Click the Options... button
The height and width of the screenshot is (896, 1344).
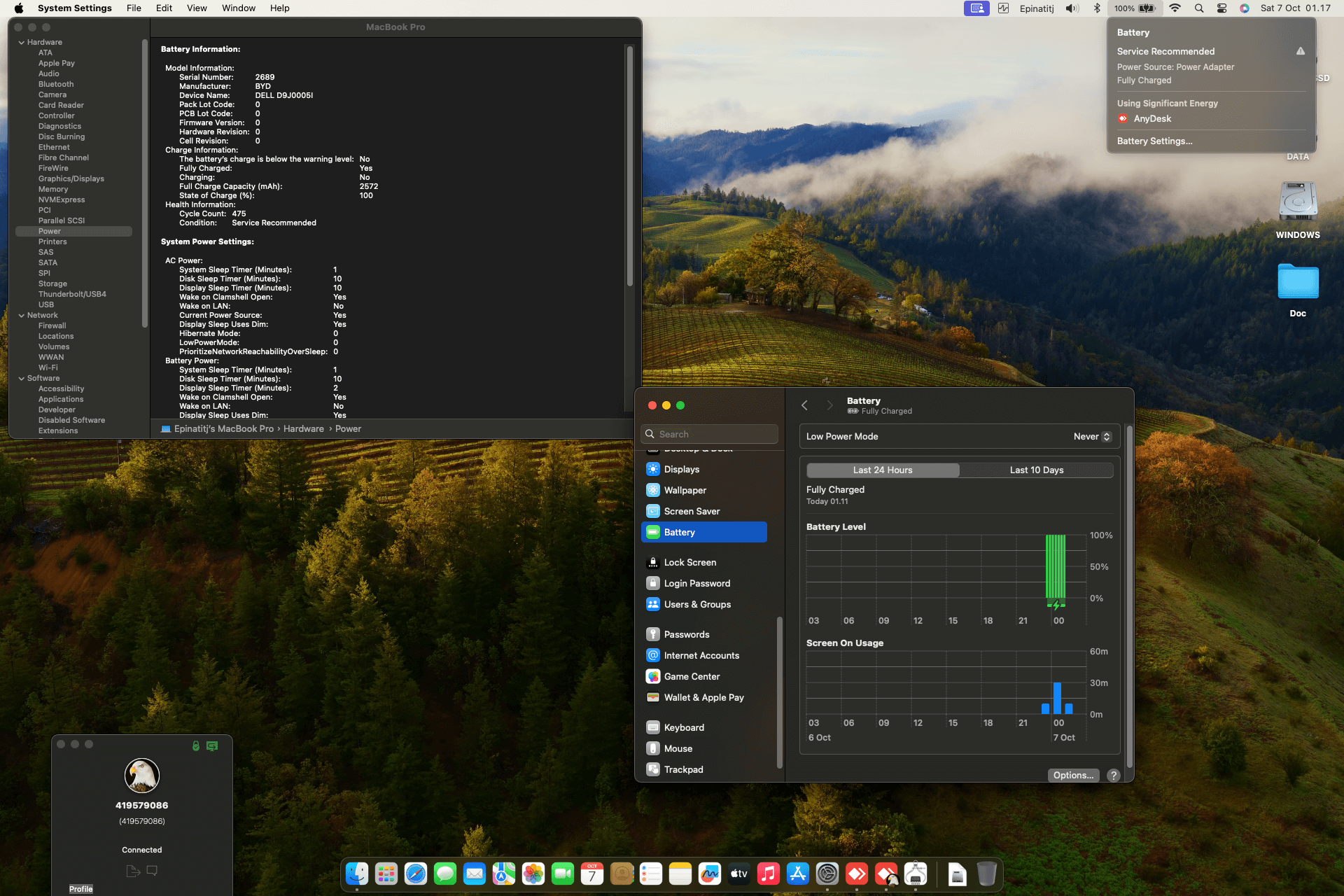tap(1072, 775)
